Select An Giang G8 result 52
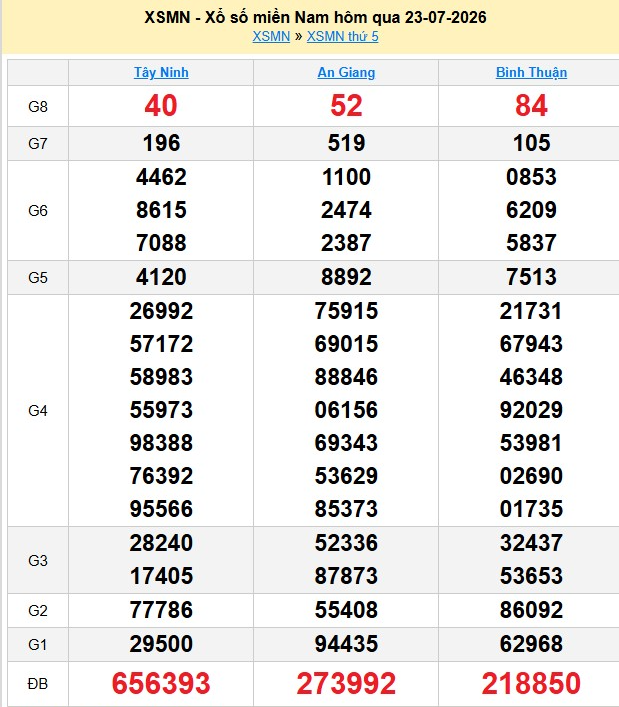The image size is (619, 707). [346, 106]
